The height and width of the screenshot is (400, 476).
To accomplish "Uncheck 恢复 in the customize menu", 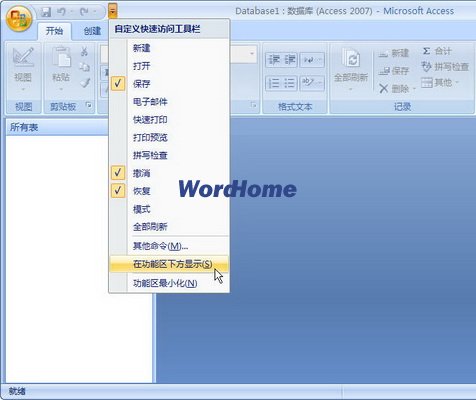I will [169, 191].
